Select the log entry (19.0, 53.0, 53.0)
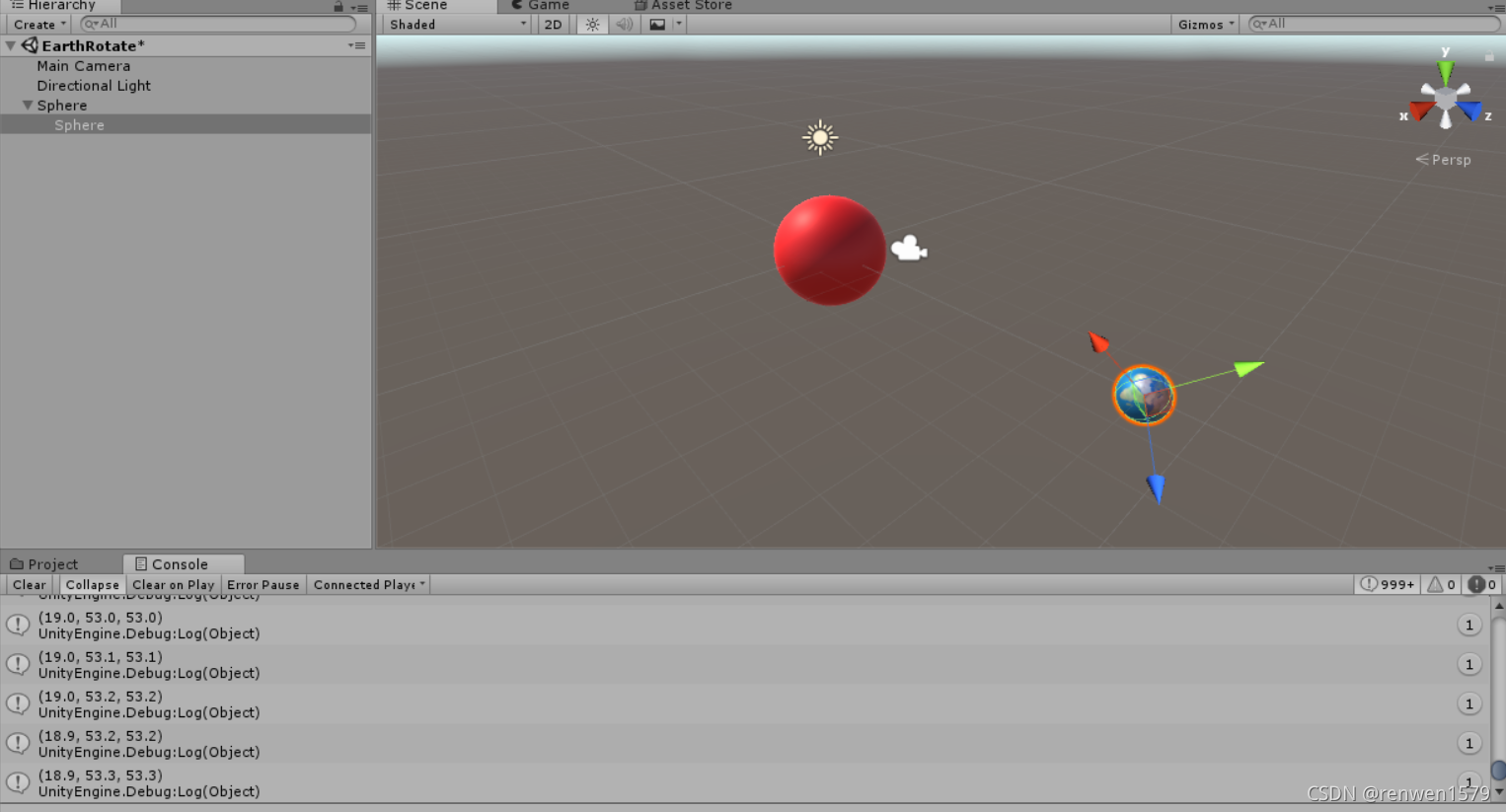The image size is (1506, 812). 745,626
